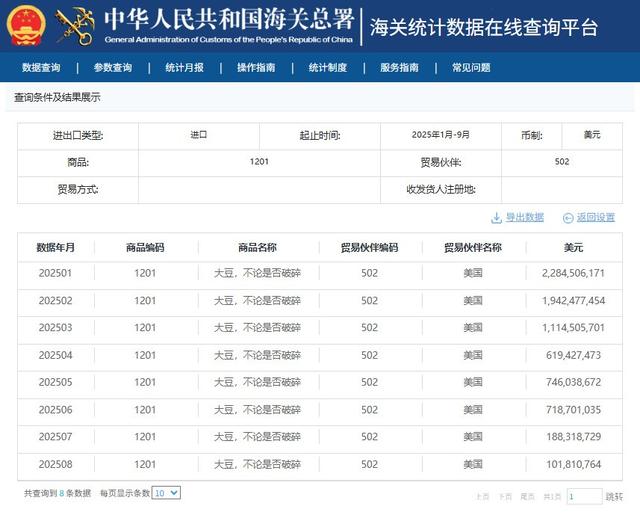Viewport: 640px width, 515px height.
Task: Click the national emblem logo
Action: point(27,25)
